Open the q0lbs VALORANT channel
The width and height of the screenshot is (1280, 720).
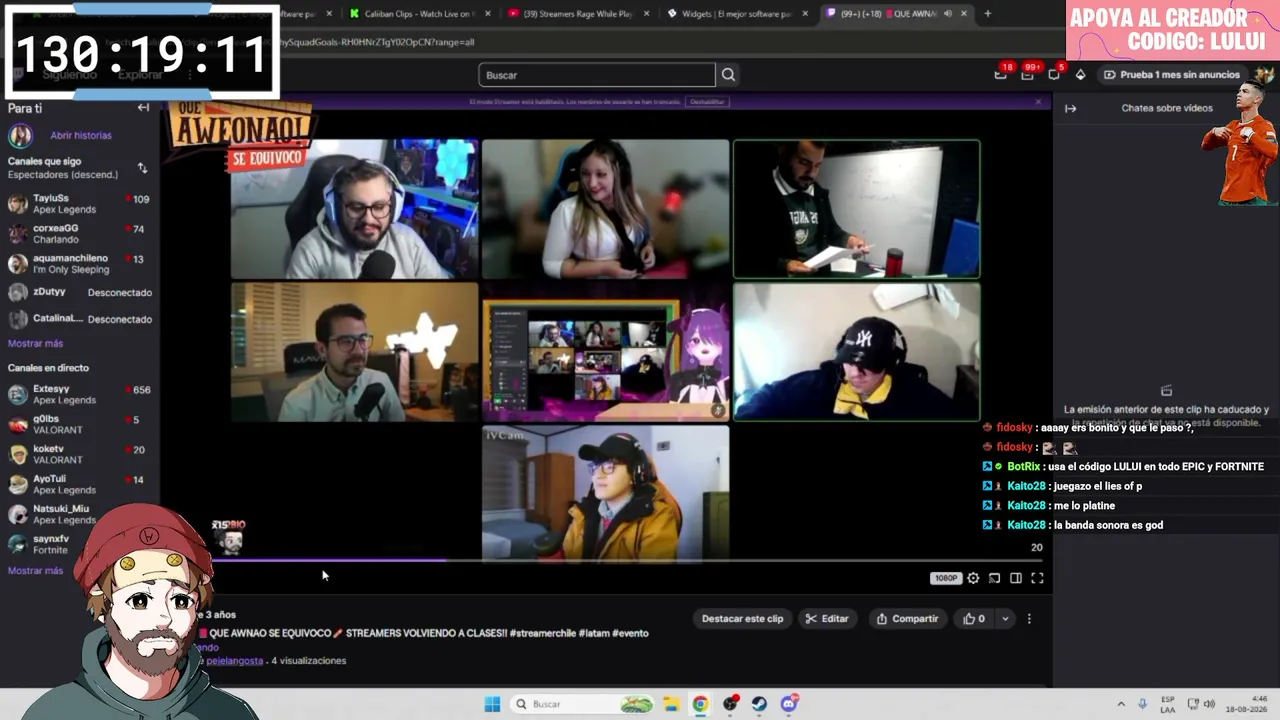pos(80,424)
